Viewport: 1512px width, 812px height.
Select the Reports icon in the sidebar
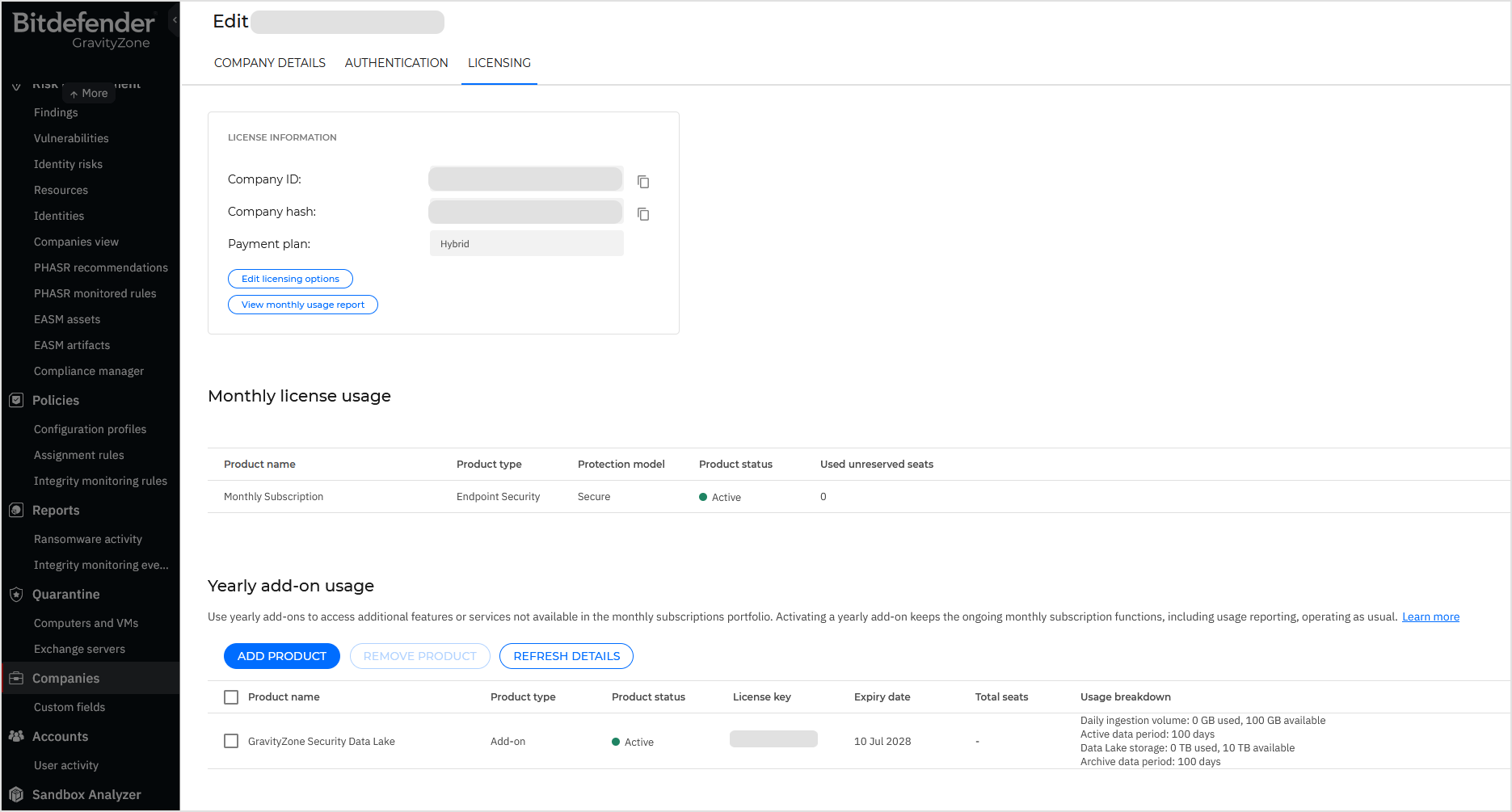[15, 510]
